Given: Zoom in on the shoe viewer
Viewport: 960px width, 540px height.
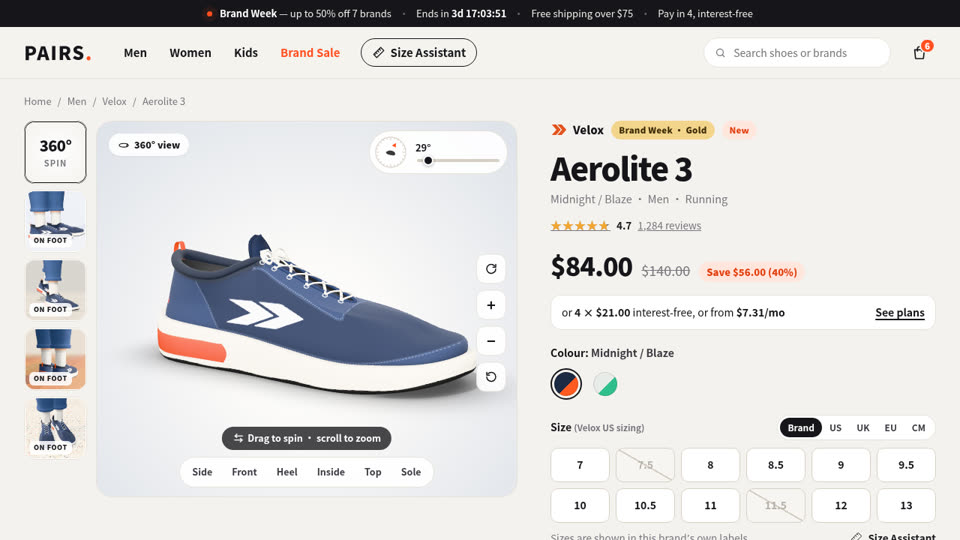Looking at the screenshot, I should (x=491, y=305).
